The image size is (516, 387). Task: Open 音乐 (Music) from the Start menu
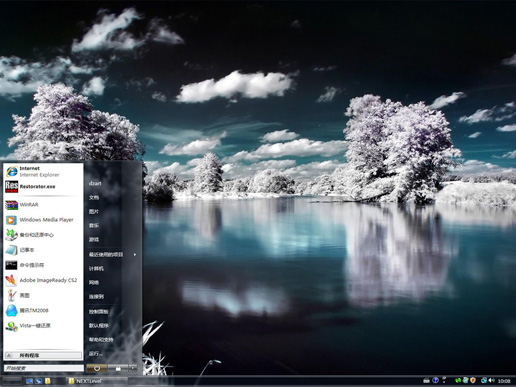113,225
